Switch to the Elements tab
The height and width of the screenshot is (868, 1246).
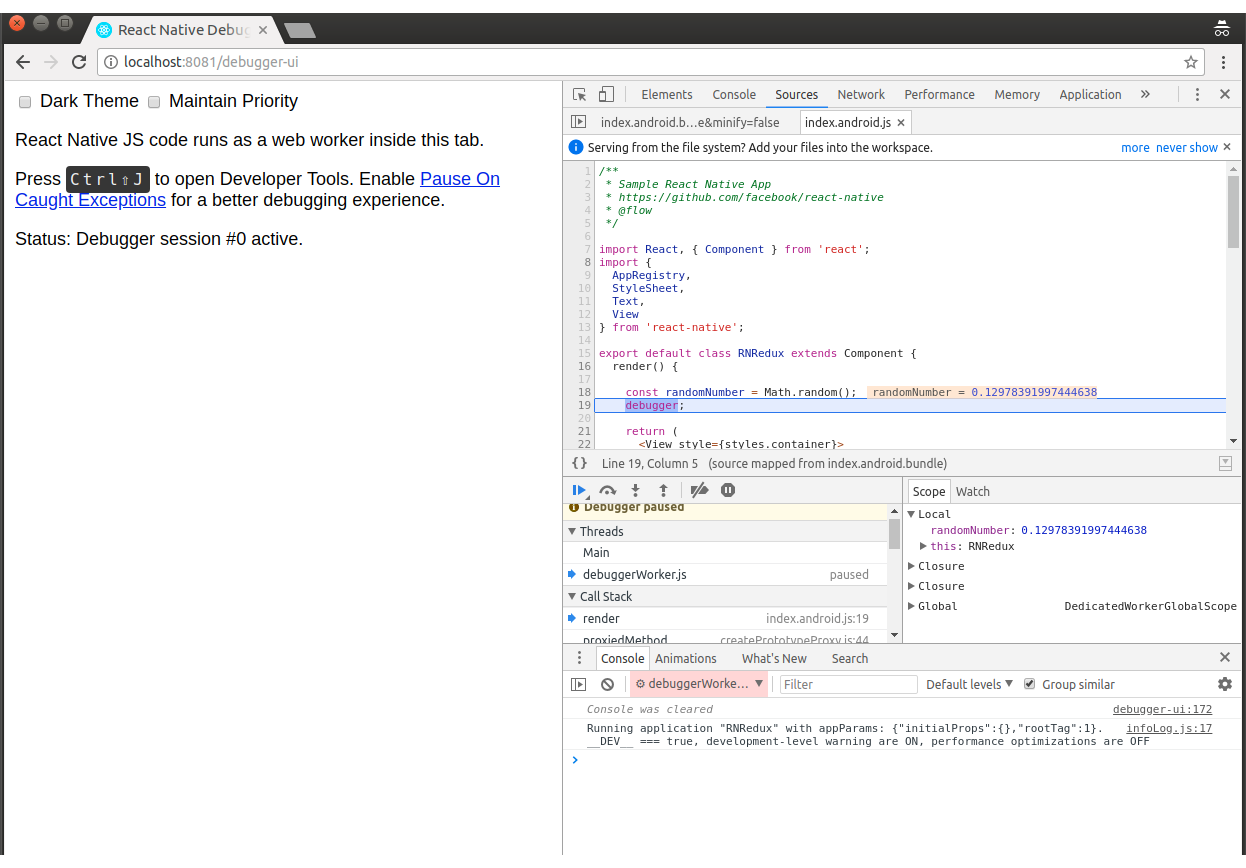(x=667, y=94)
